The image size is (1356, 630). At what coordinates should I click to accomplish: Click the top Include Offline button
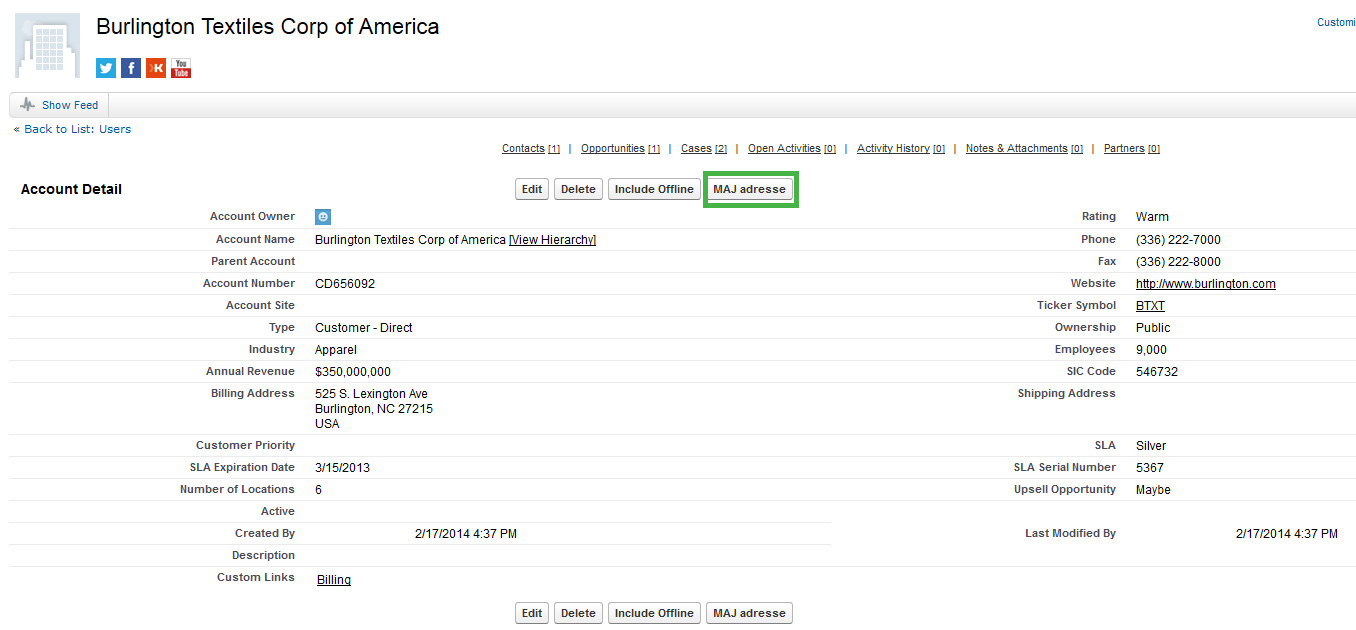tap(654, 189)
